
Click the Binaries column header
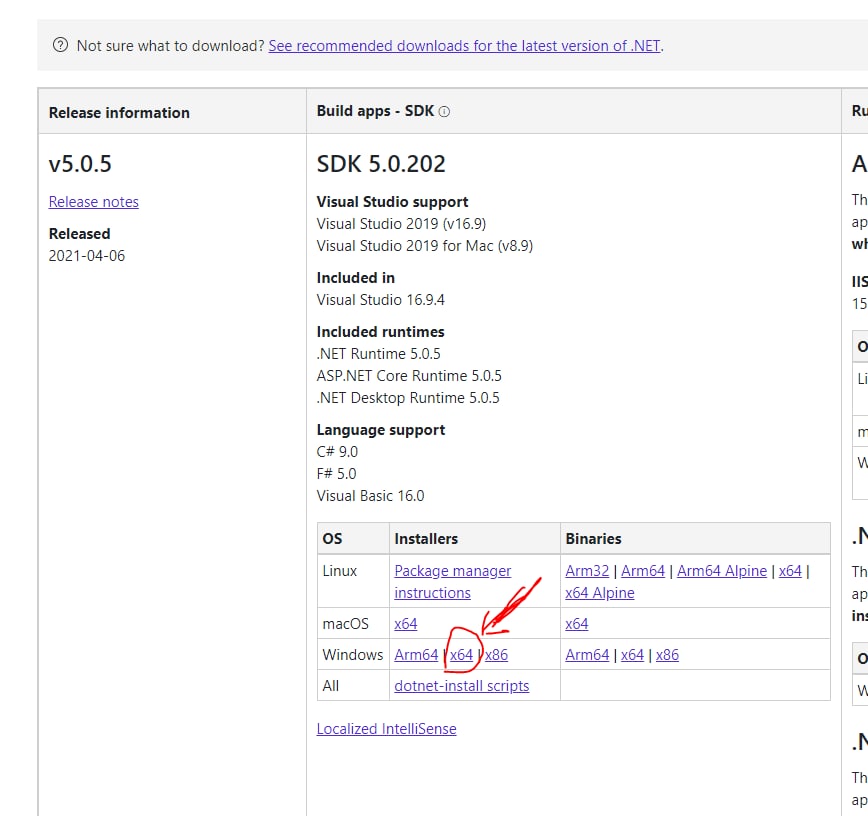(x=593, y=539)
